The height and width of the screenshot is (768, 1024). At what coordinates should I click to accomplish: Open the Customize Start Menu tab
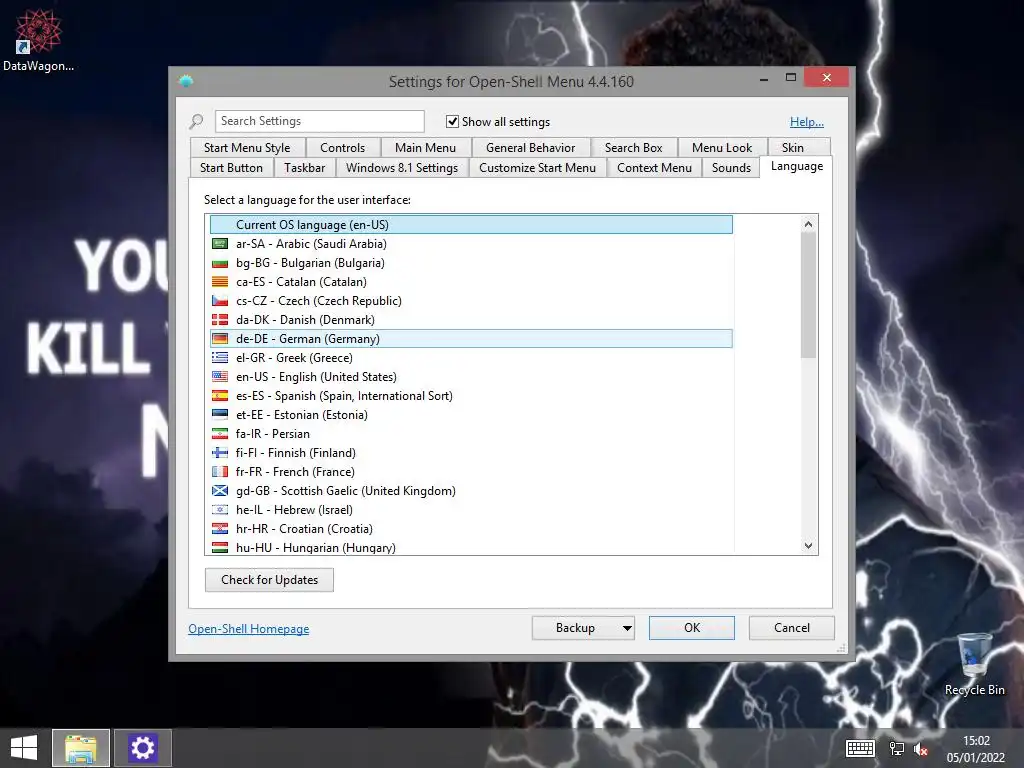(537, 168)
